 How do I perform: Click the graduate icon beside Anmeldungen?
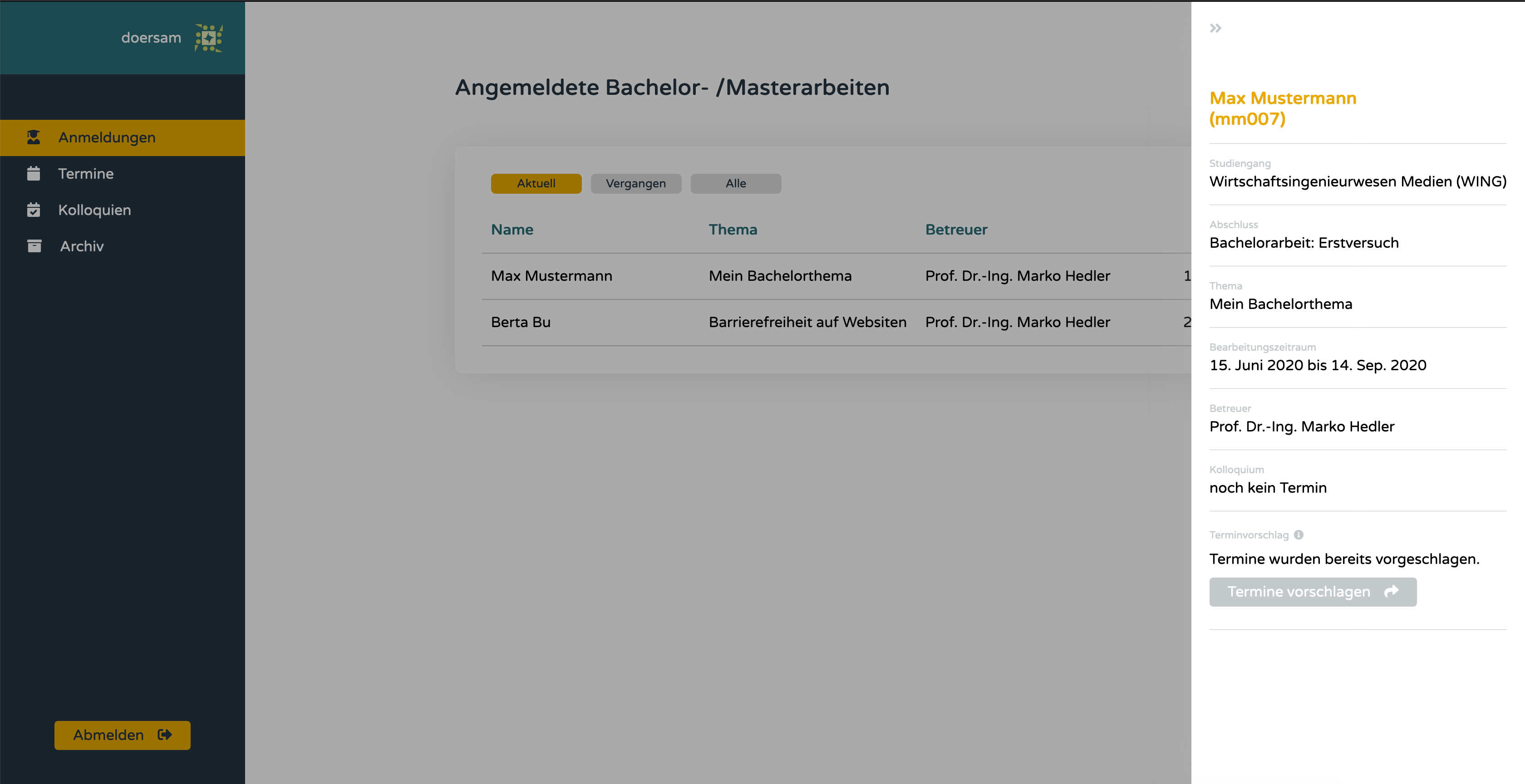tap(34, 137)
